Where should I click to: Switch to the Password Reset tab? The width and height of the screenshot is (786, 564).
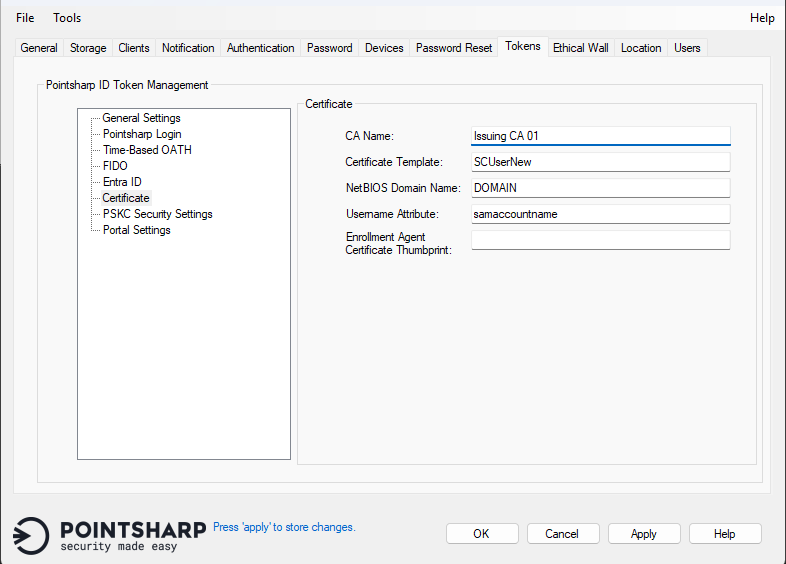(x=454, y=48)
